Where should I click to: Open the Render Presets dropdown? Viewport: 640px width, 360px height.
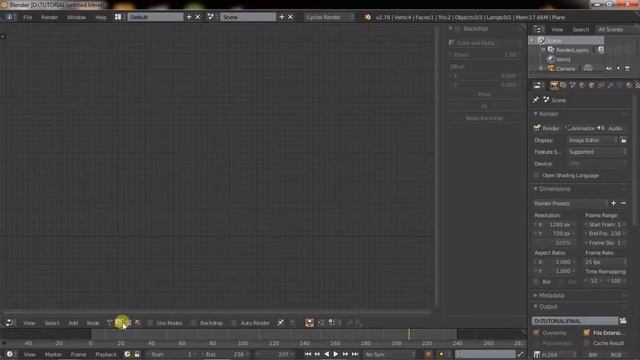pos(571,203)
